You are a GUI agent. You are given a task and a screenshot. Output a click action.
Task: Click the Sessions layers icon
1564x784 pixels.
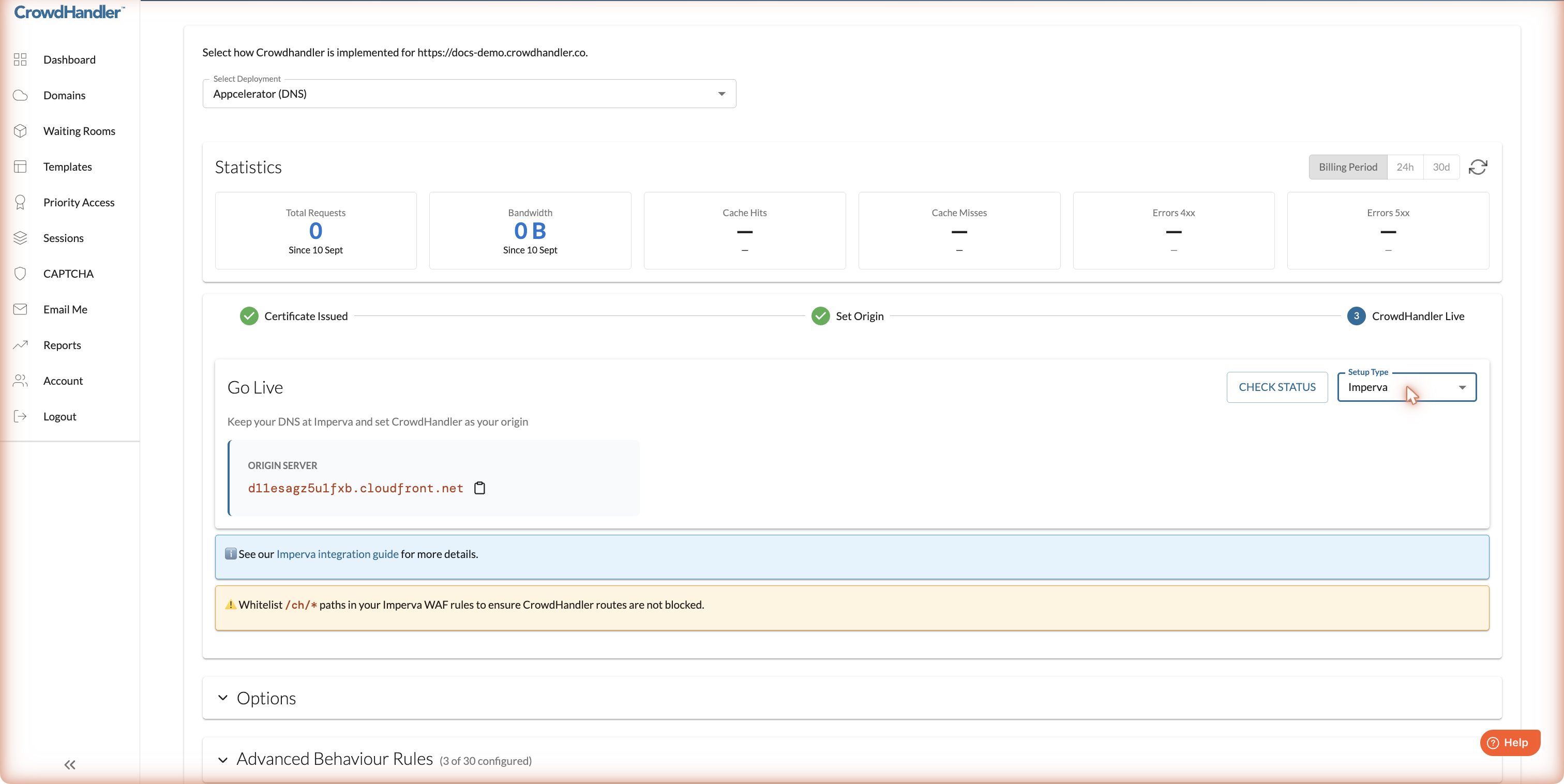pos(20,238)
